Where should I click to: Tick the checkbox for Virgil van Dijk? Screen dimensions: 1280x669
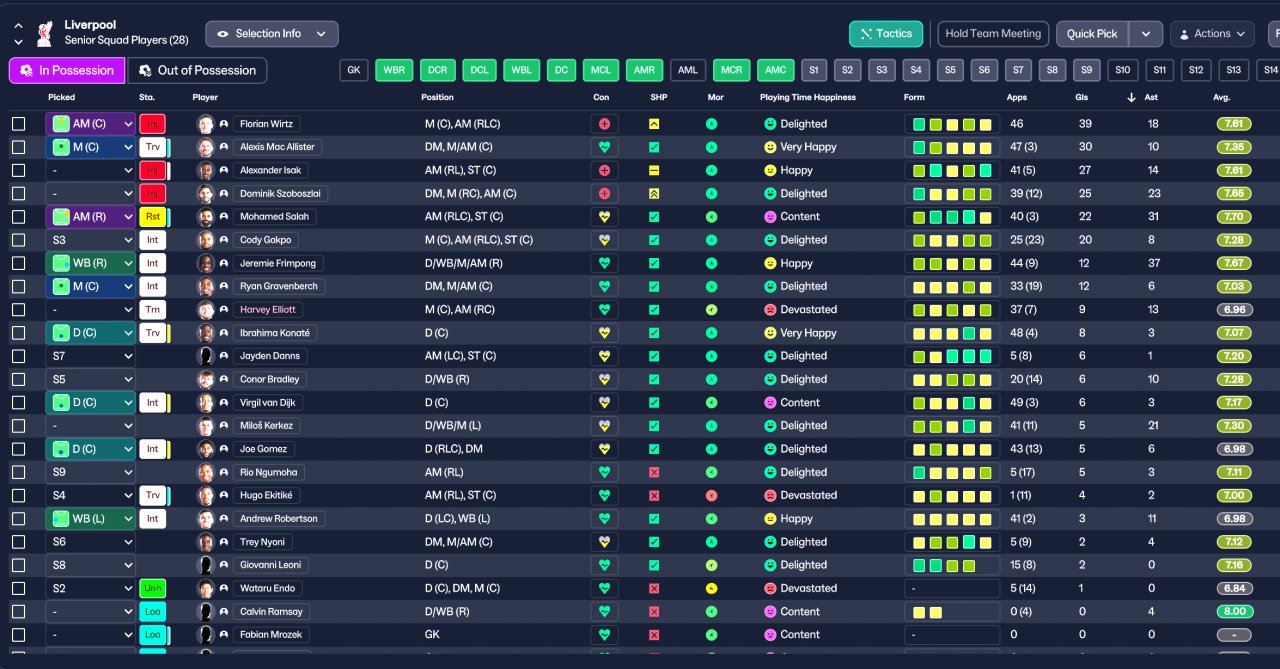[x=18, y=402]
